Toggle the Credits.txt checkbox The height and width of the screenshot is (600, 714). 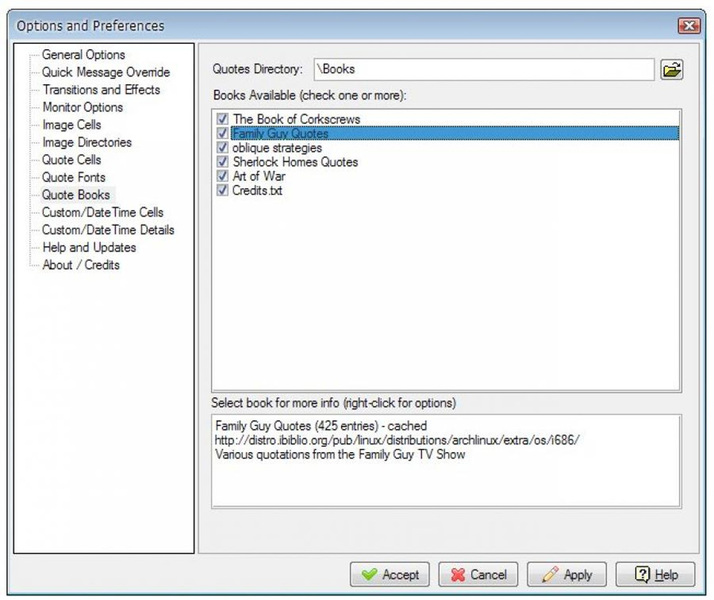tap(222, 190)
